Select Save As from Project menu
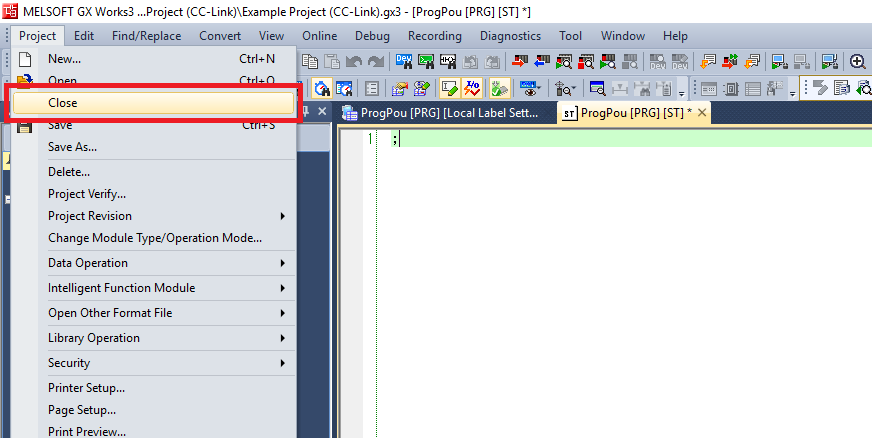Viewport: 872px width, 438px height. [72, 147]
